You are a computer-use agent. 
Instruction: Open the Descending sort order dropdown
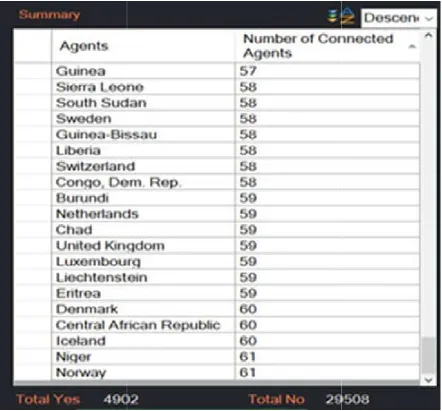399,18
